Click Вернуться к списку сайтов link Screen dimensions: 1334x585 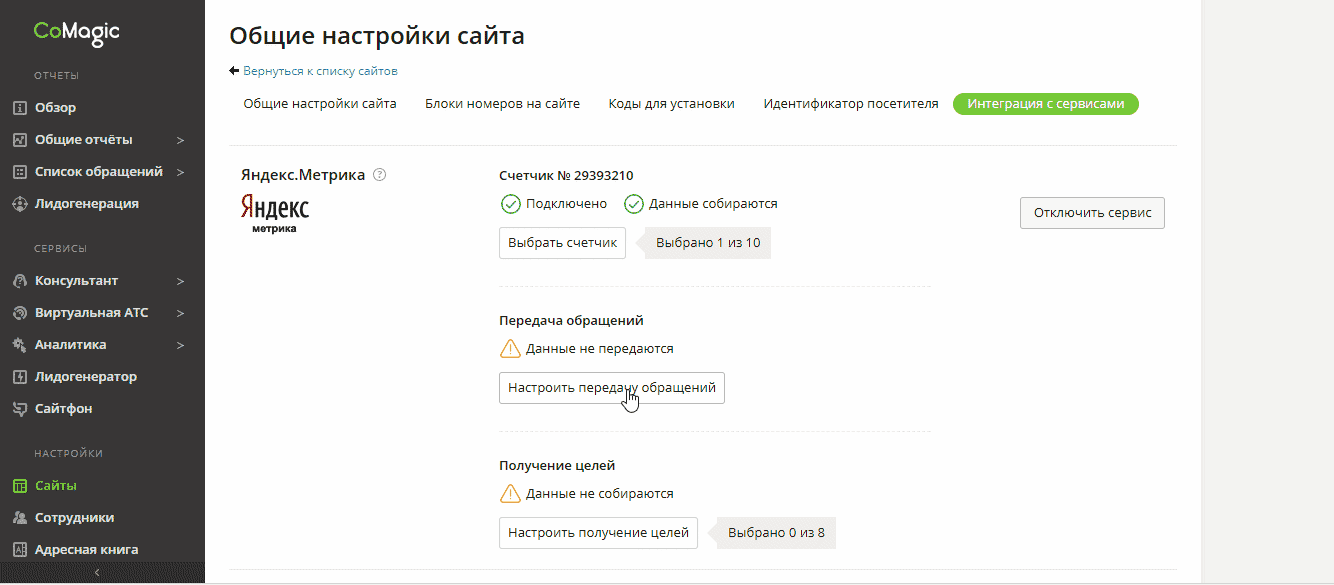(320, 72)
